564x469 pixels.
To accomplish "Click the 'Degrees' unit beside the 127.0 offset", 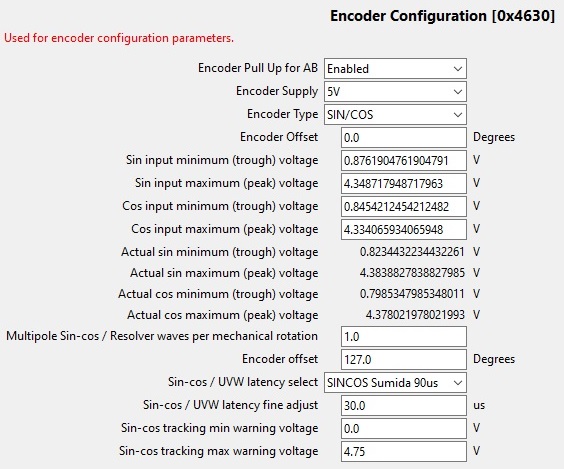I will pyautogui.click(x=494, y=359).
